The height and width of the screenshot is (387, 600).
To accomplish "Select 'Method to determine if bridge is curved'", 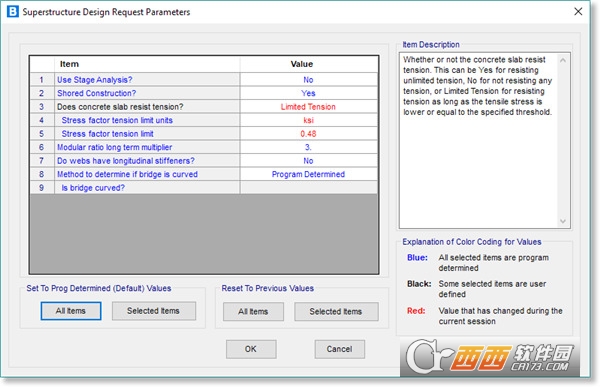I will pos(147,174).
